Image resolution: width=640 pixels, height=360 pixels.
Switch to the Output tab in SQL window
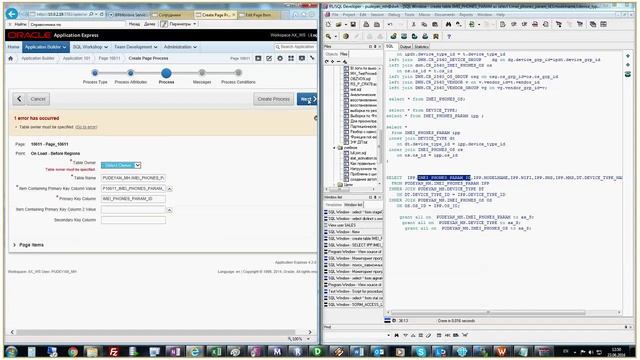coord(405,47)
